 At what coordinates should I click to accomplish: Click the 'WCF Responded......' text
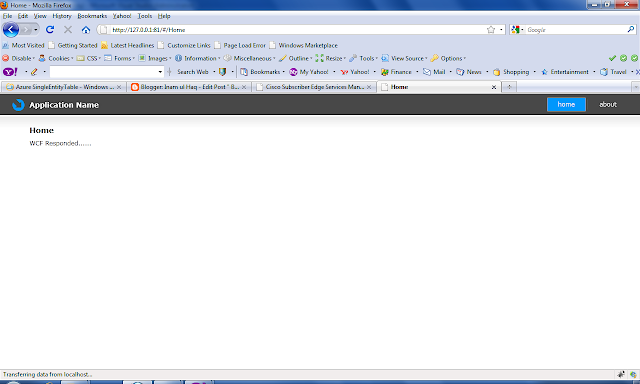tap(60, 143)
